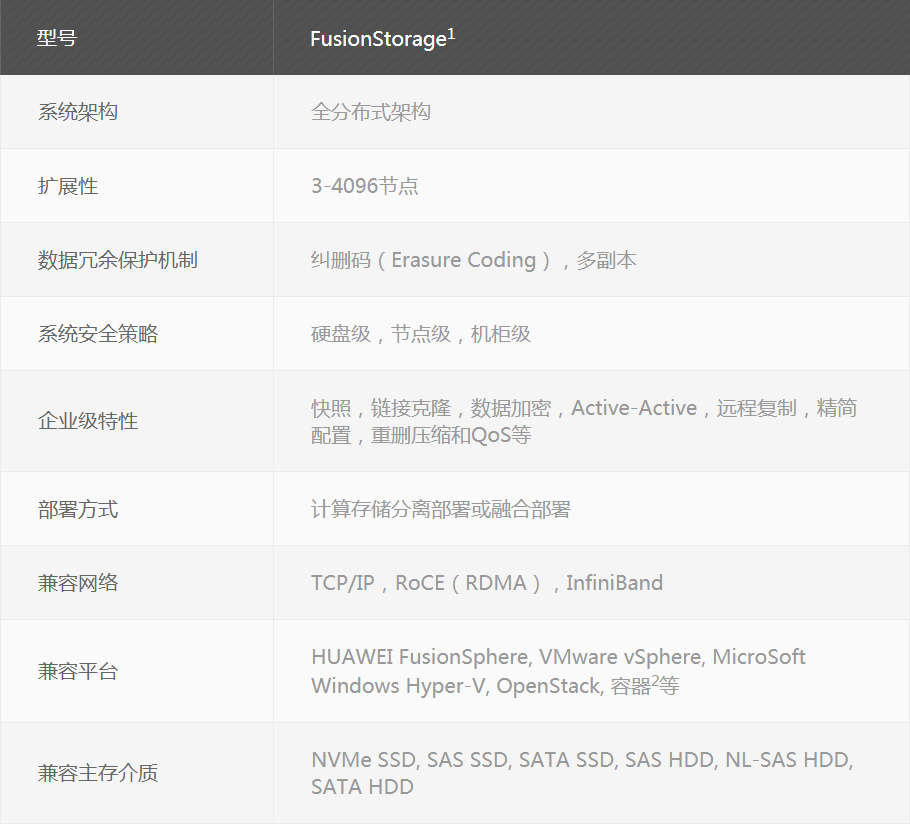Image resolution: width=910 pixels, height=826 pixels.
Task: Click the 快照，链接克隆 features text
Action: pos(584,421)
